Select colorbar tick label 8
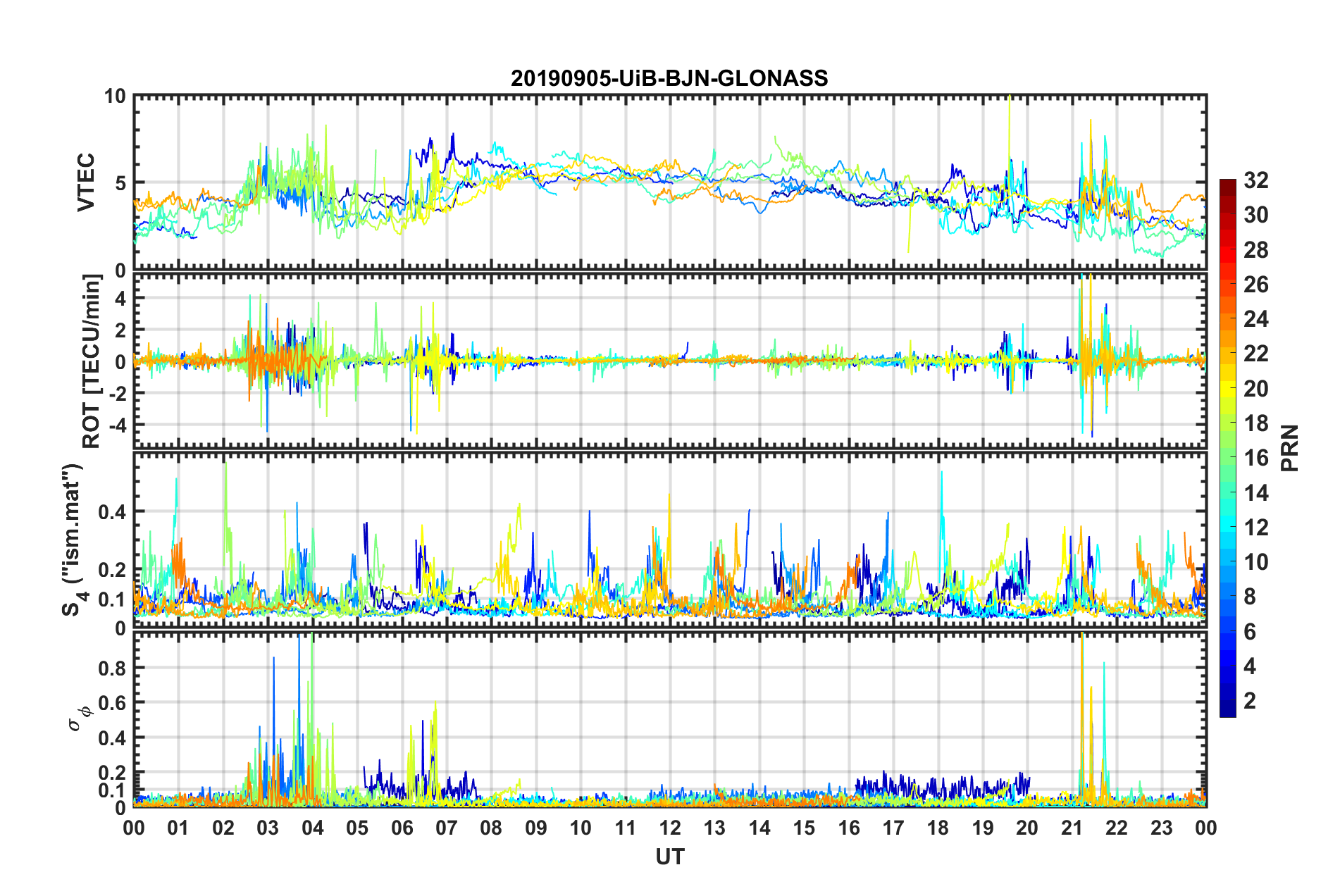The width and height of the screenshot is (1340, 896). click(x=1250, y=597)
